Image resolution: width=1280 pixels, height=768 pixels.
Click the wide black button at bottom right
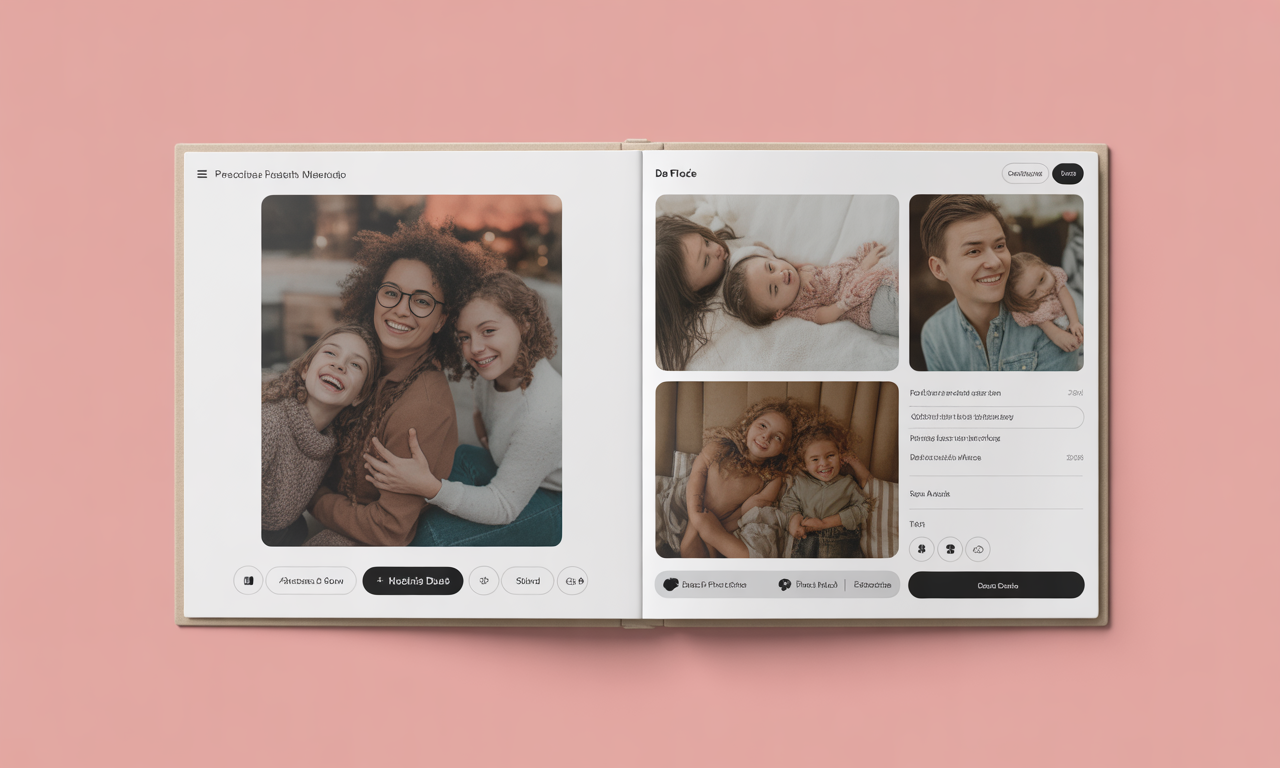tap(996, 585)
